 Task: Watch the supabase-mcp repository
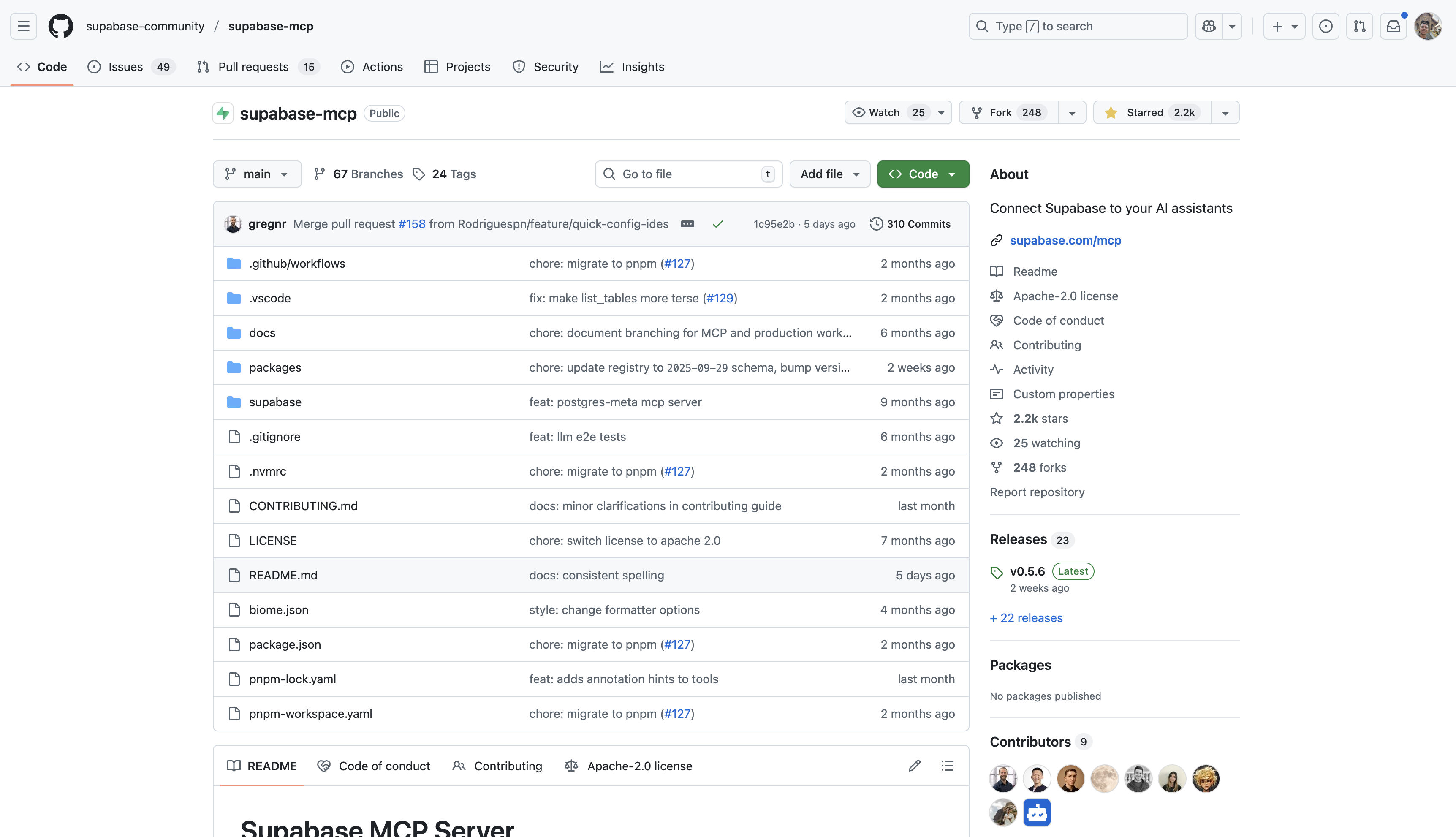coord(885,112)
